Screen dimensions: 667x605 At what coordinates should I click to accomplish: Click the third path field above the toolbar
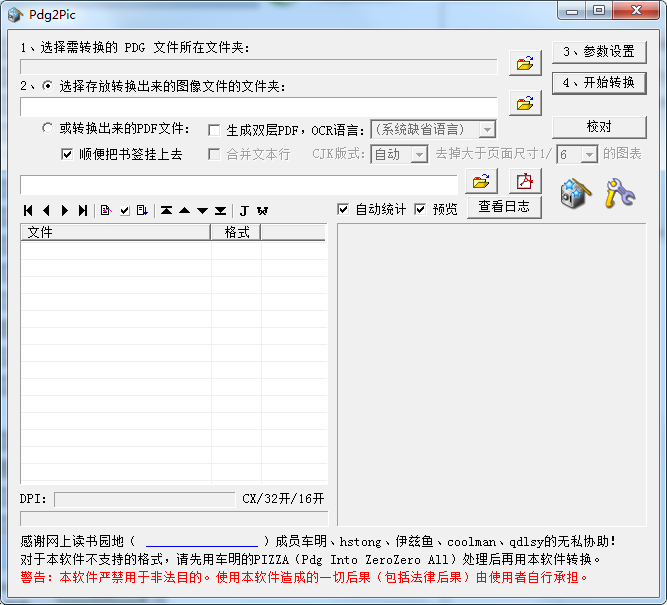(x=239, y=185)
